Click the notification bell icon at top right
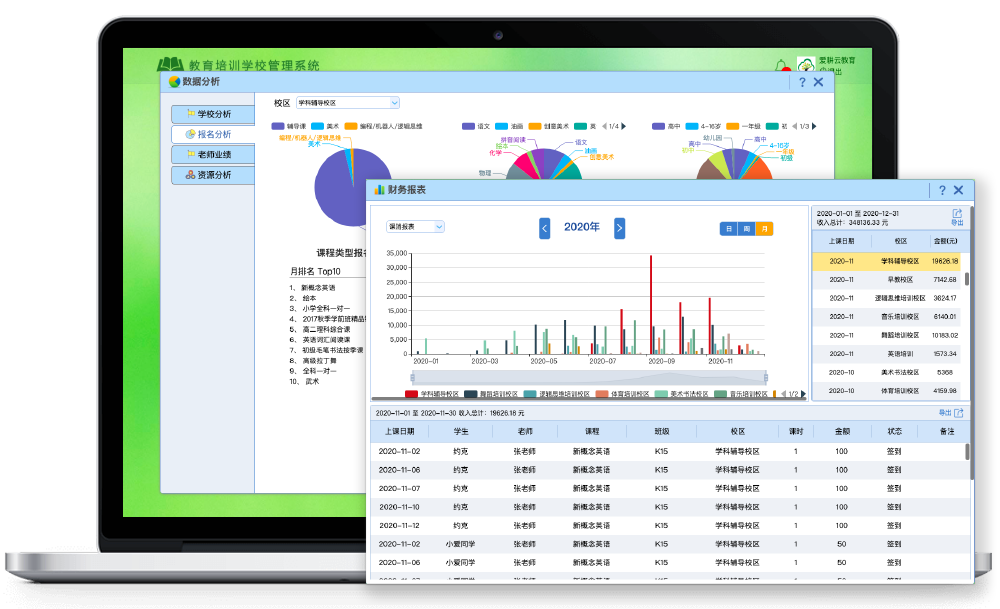This screenshot has width=1000, height=609. click(781, 62)
